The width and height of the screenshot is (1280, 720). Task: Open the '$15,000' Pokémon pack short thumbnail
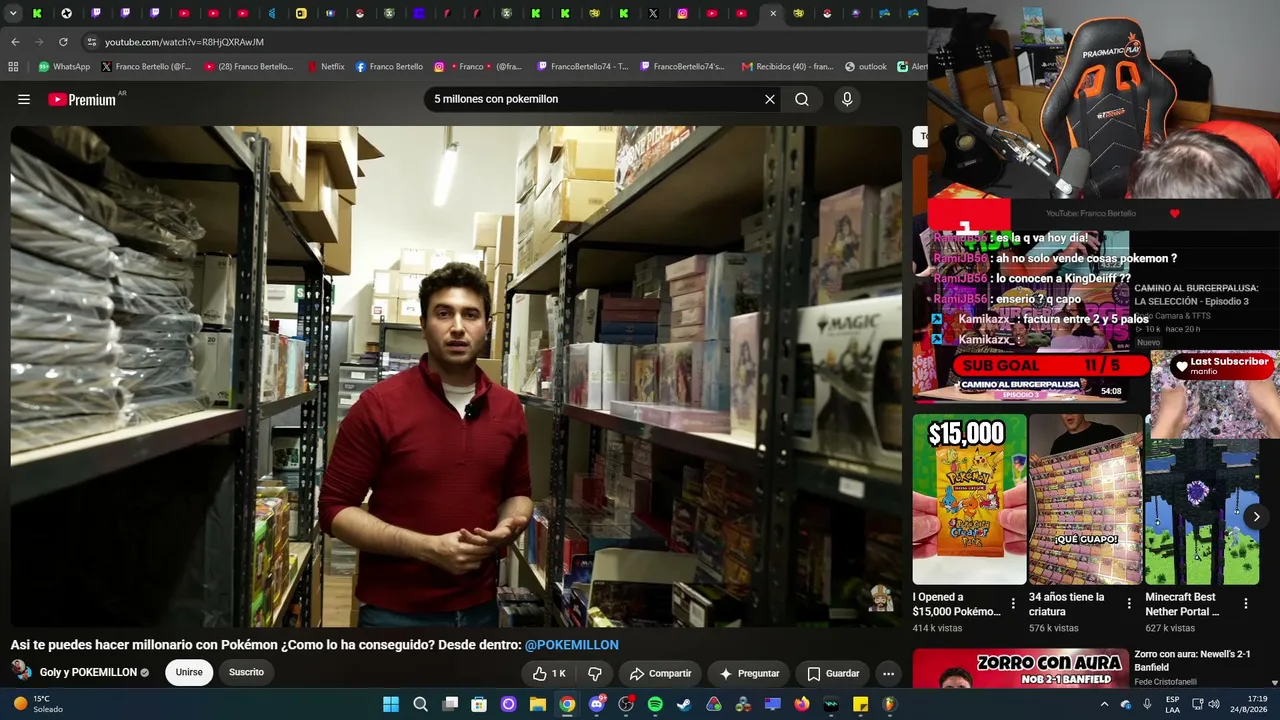point(969,499)
